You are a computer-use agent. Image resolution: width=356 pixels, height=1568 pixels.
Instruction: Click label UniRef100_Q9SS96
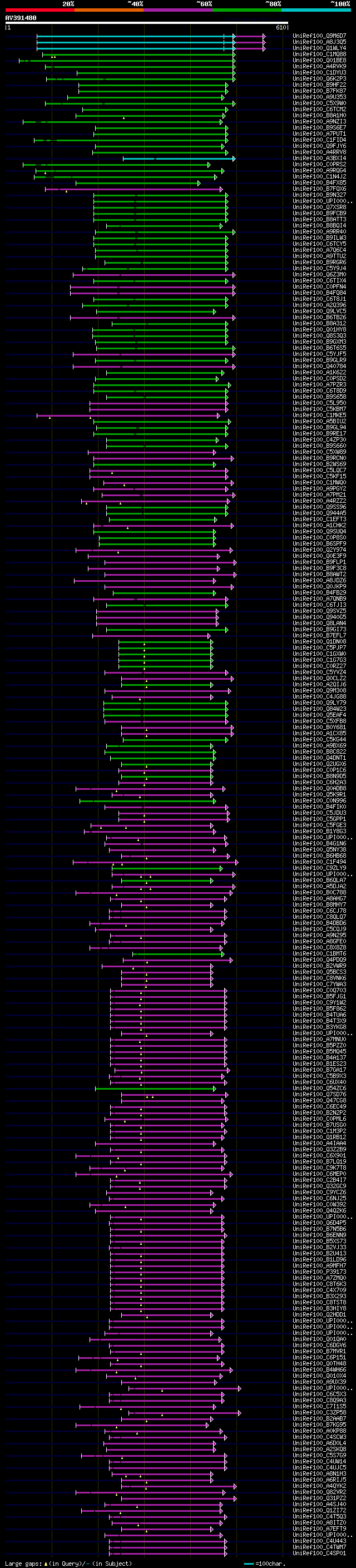tap(319, 507)
